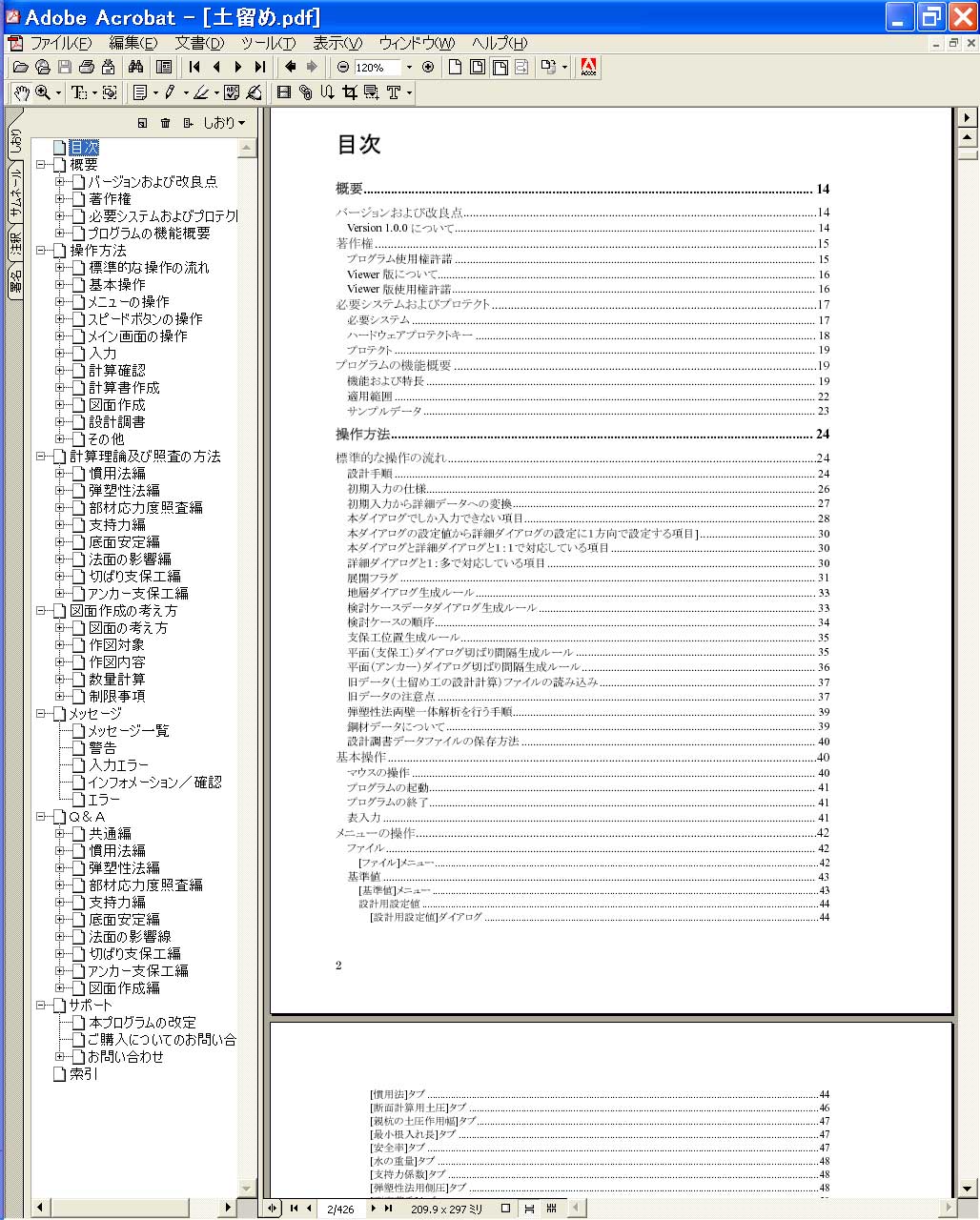Toggle the status bar show/hide navigation pane
This screenshot has height=1220, width=980.
pyautogui.click(x=273, y=1209)
